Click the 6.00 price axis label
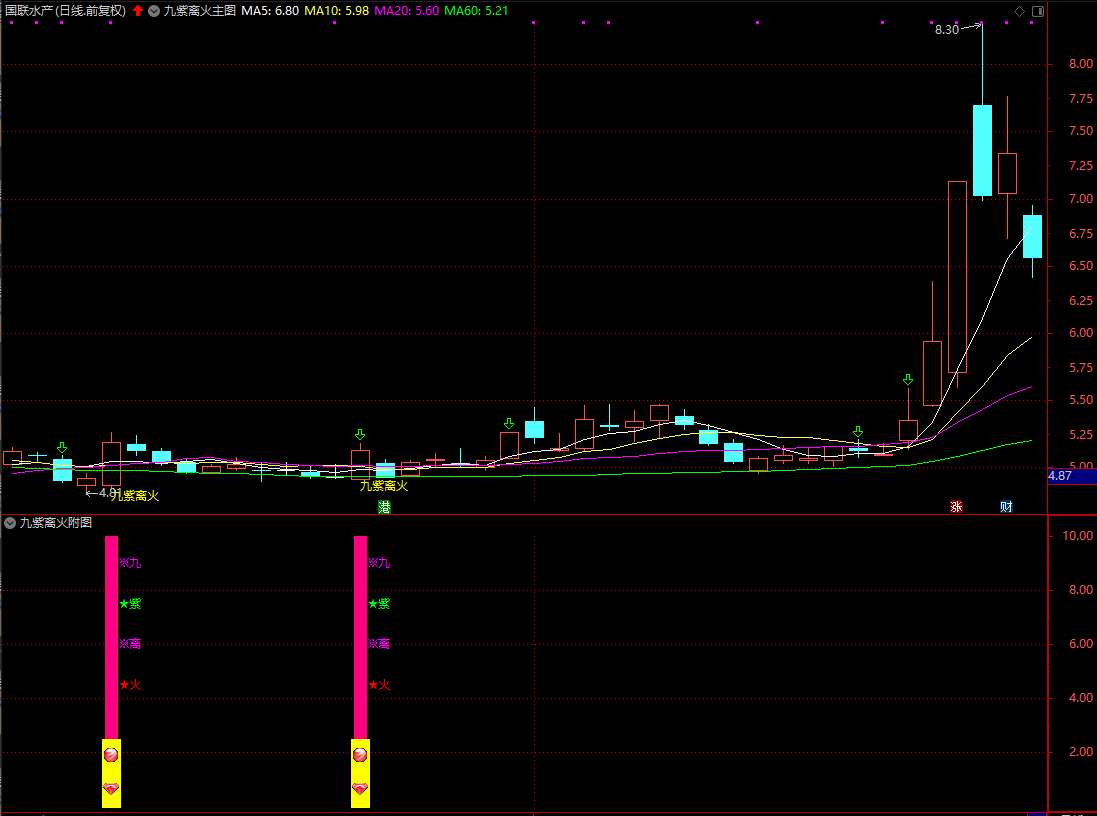Image resolution: width=1097 pixels, height=816 pixels. pyautogui.click(x=1081, y=333)
